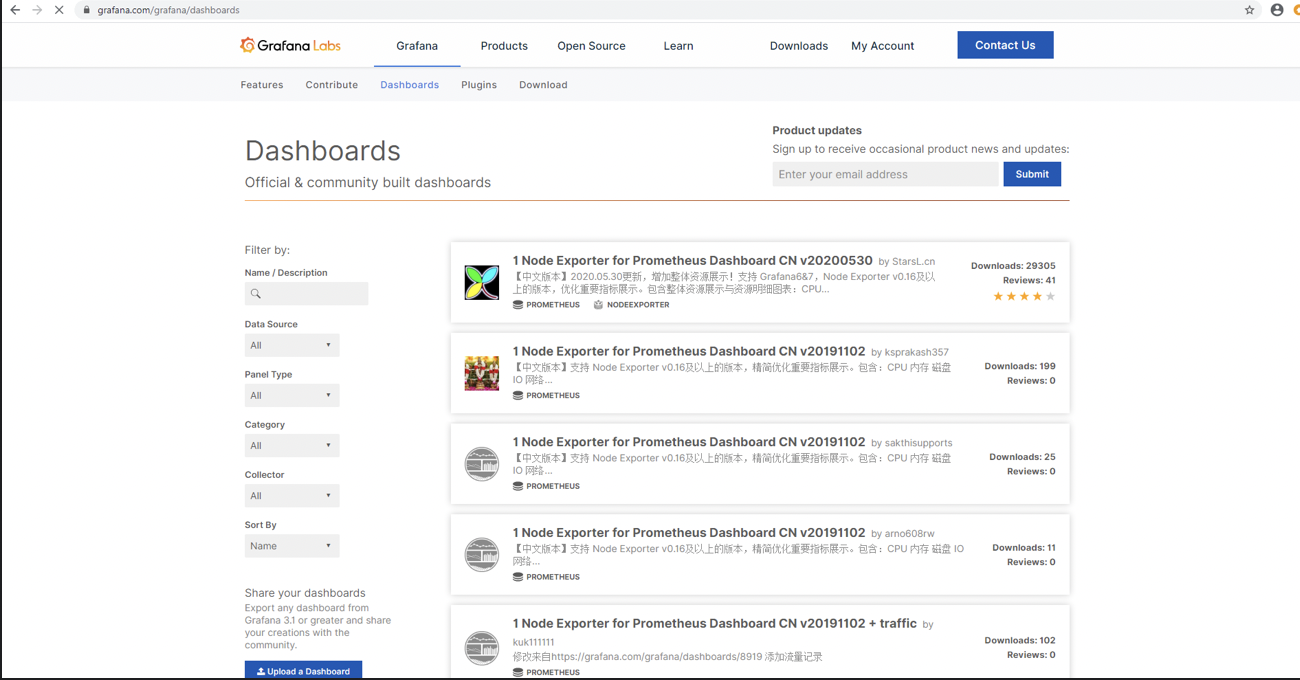Open the v20191102 dashboard by arno608rw
The image size is (1300, 680).
click(x=689, y=533)
